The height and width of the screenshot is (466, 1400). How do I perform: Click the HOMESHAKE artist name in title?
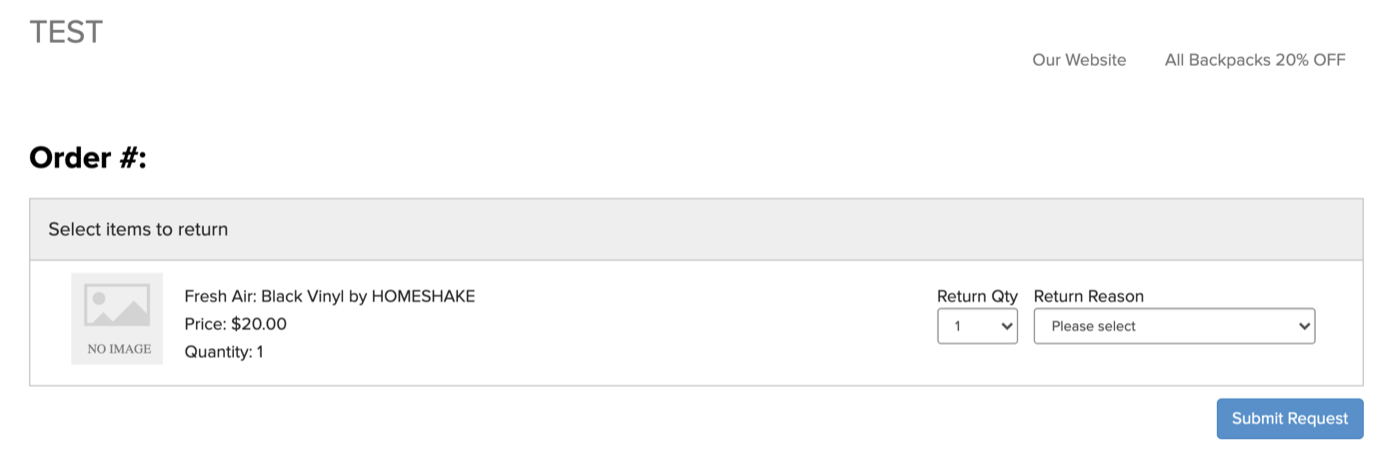pos(423,296)
